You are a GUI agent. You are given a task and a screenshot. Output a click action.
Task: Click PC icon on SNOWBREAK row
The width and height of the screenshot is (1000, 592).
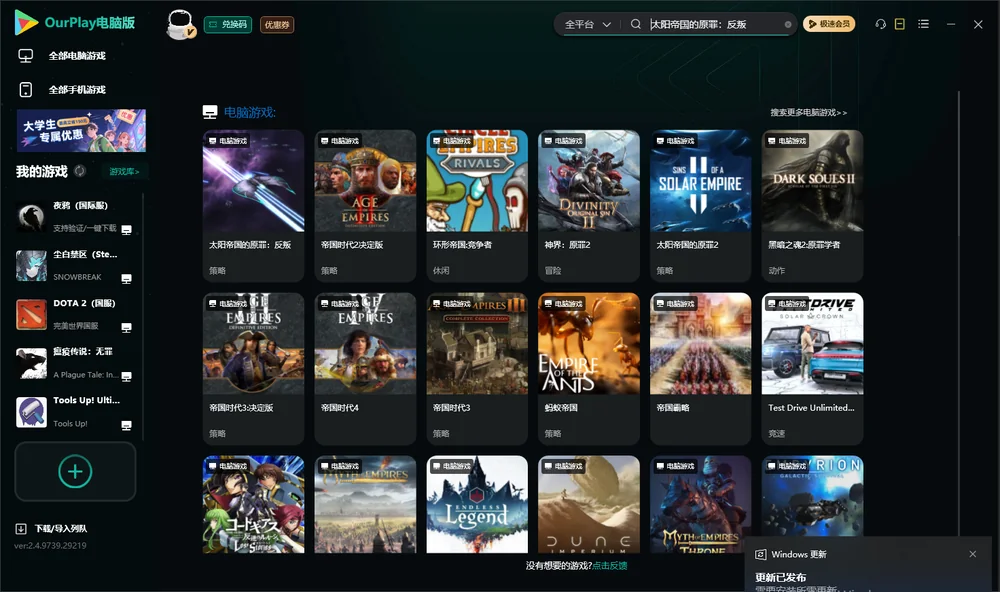point(126,279)
